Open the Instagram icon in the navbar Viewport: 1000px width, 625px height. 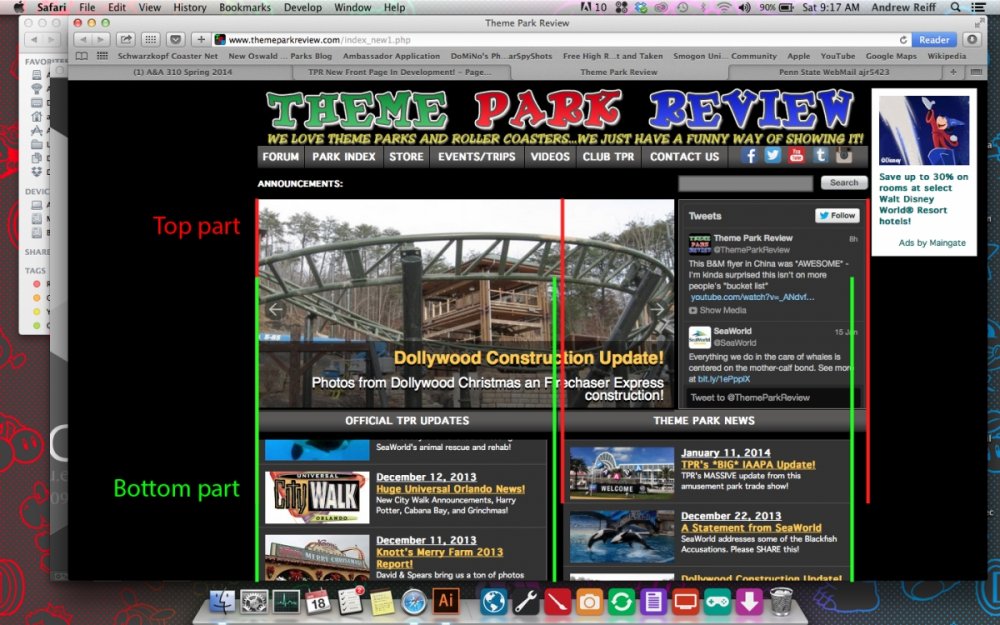844,155
